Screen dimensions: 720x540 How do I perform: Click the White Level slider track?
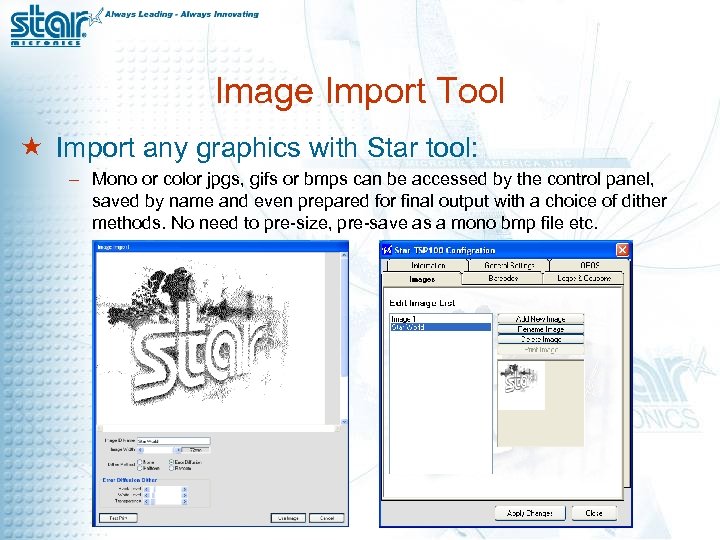pyautogui.click(x=165, y=495)
